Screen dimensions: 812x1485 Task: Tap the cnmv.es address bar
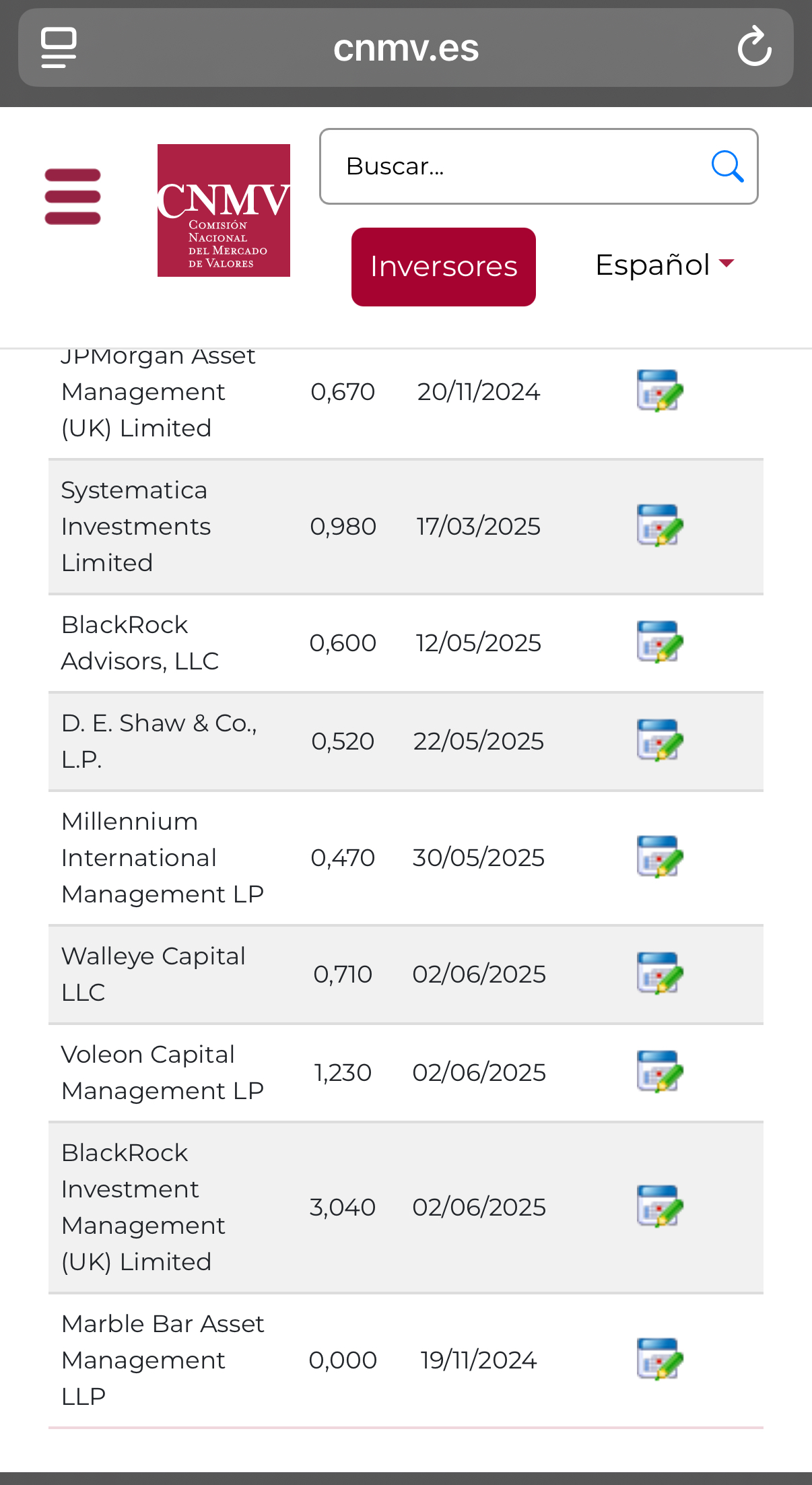tap(406, 47)
